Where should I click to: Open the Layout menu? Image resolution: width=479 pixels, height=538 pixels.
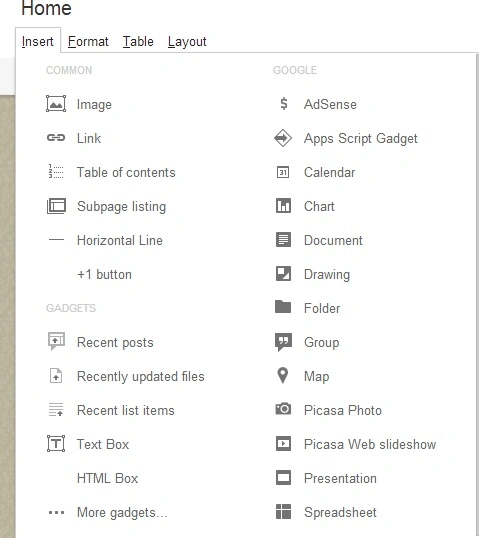(187, 42)
